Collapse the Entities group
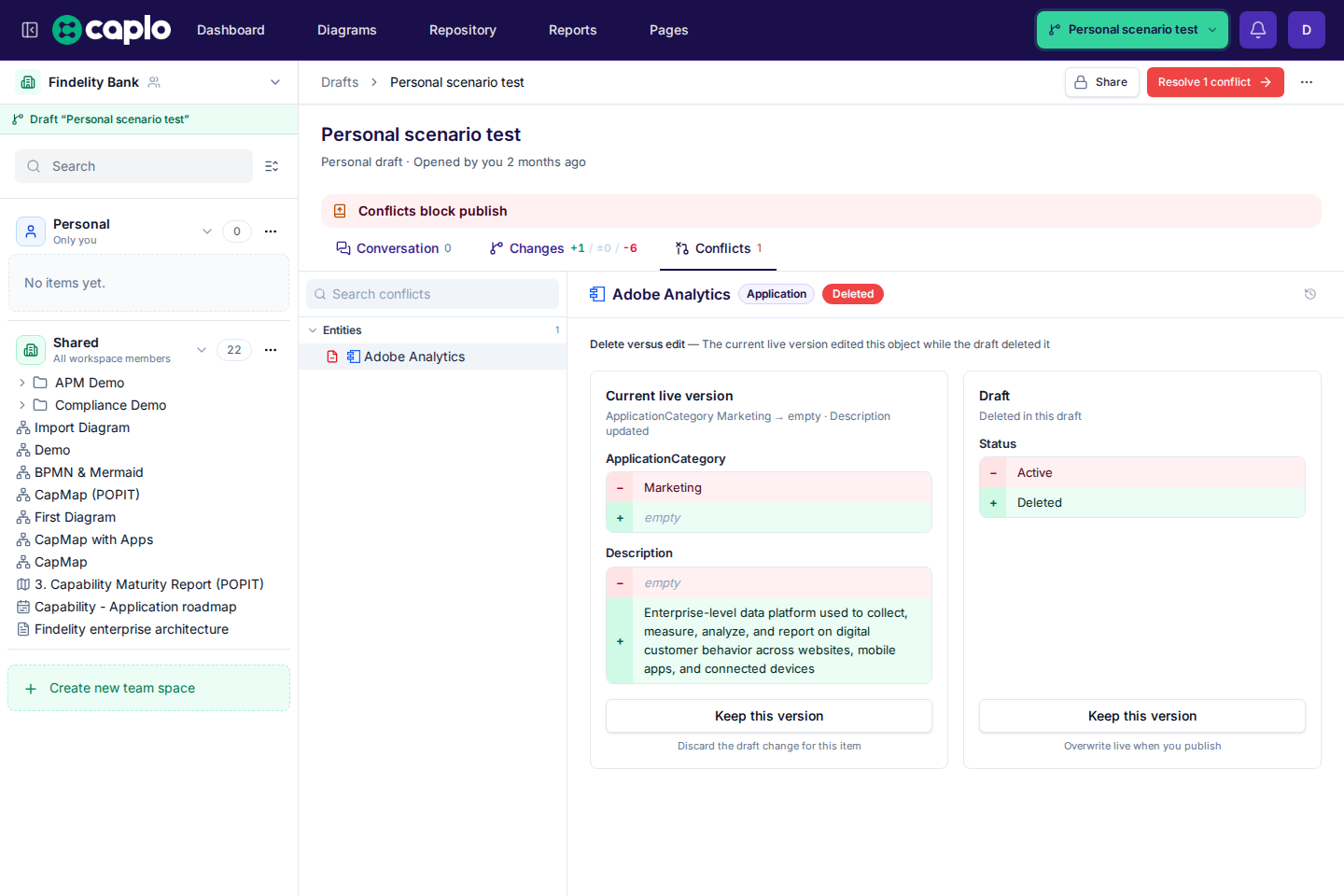Image resolution: width=1344 pixels, height=896 pixels. (x=314, y=330)
